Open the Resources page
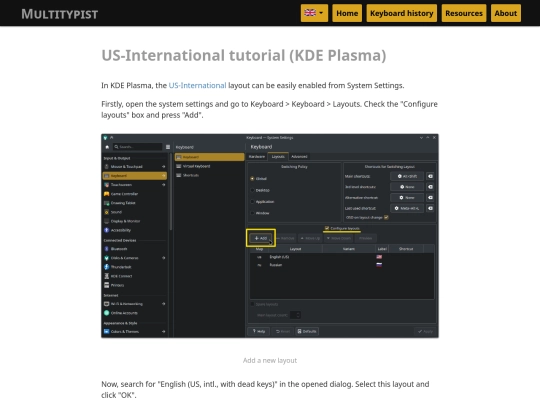 click(x=464, y=13)
